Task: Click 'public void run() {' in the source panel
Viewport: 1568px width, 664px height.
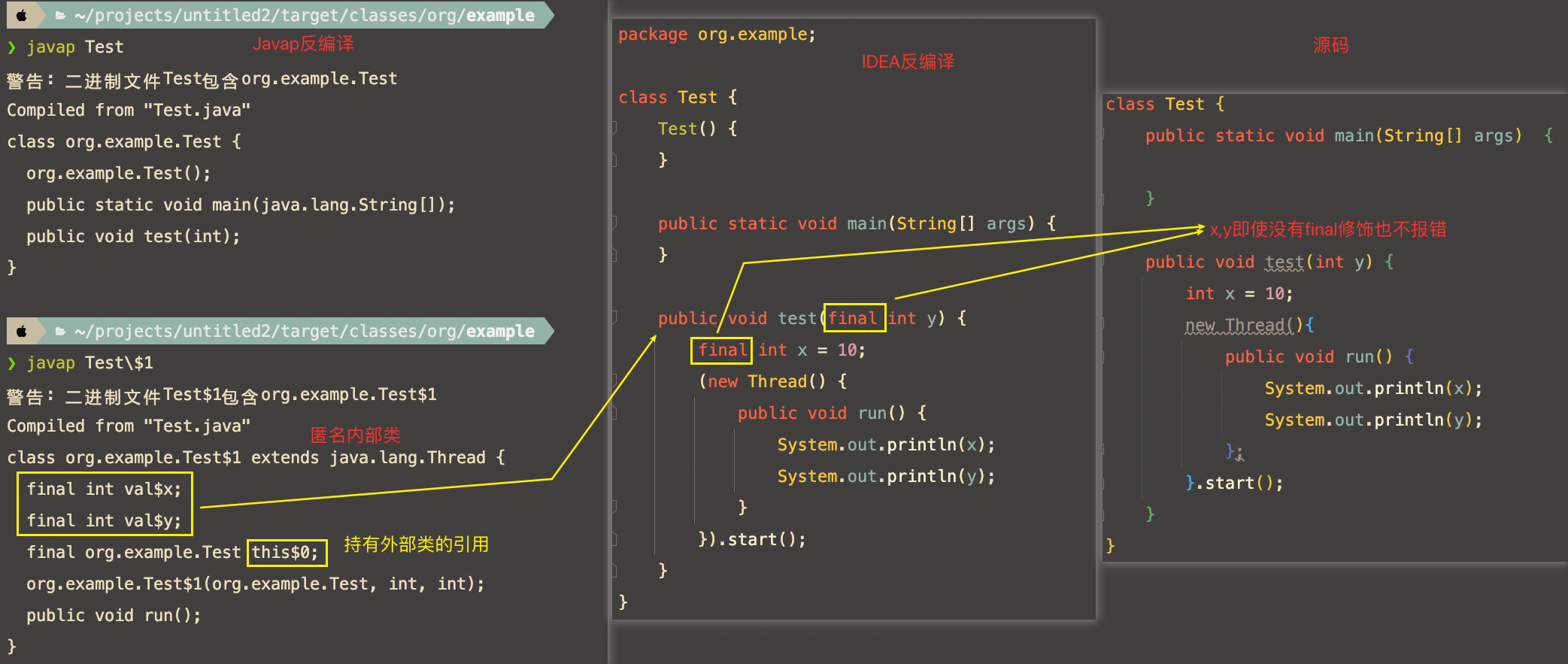Action: tap(1319, 357)
